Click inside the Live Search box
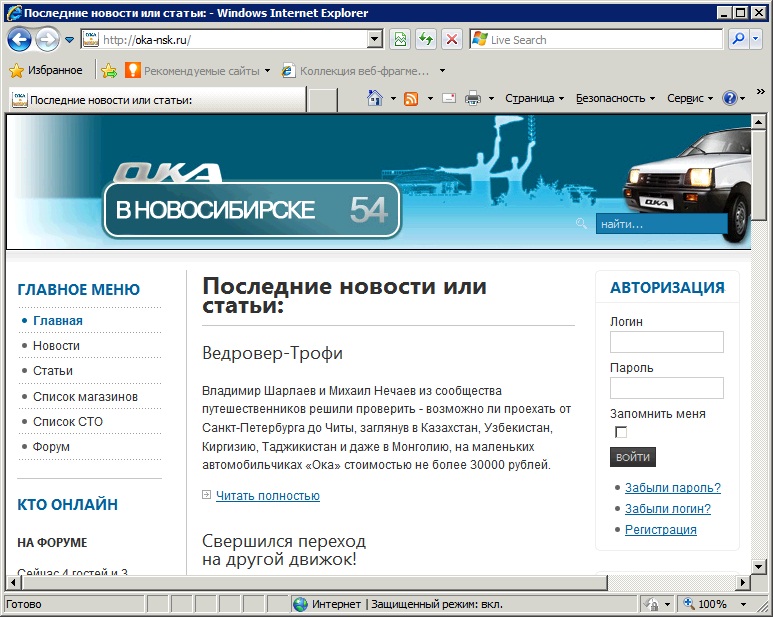 [x=597, y=39]
